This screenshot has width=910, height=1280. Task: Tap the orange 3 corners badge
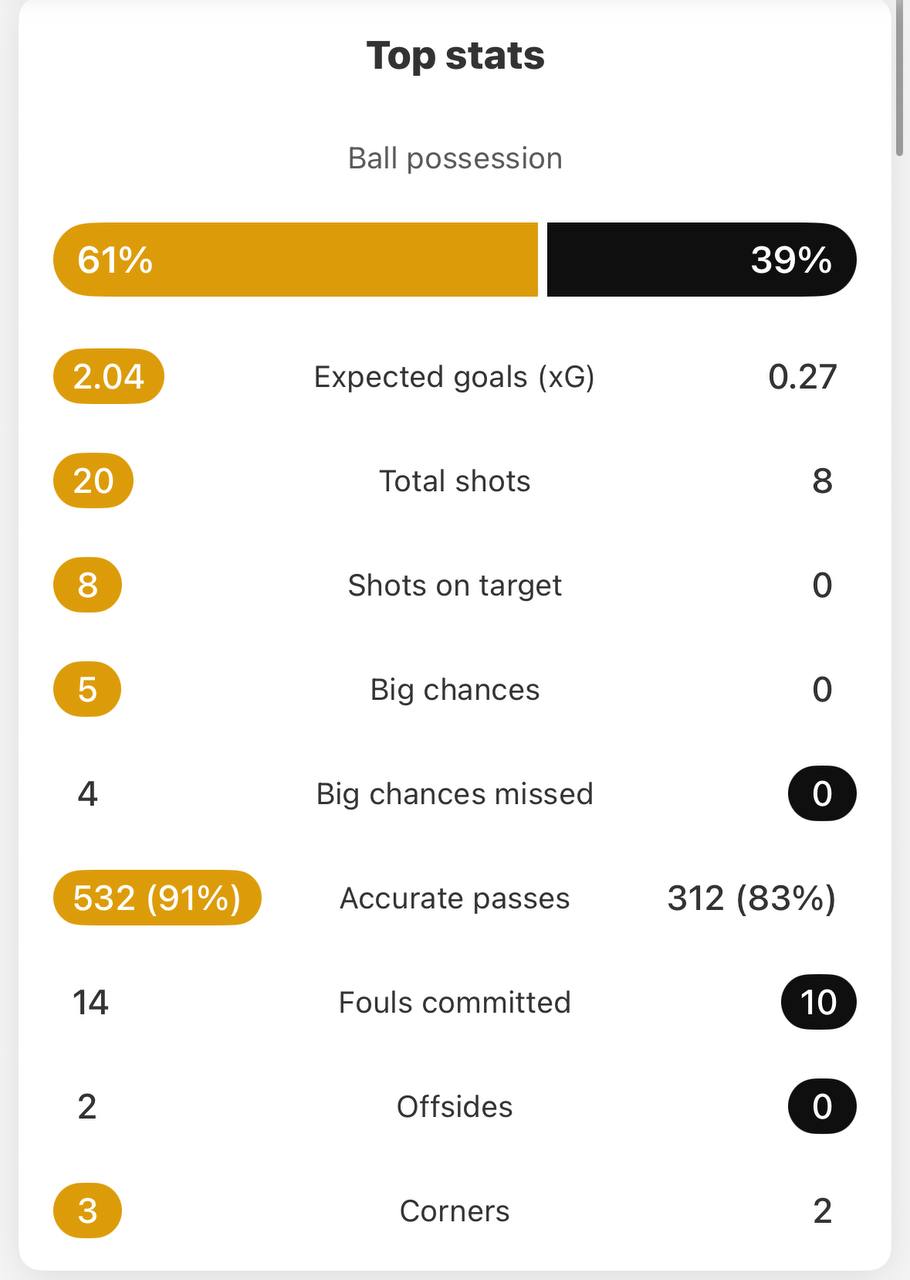(x=87, y=1211)
